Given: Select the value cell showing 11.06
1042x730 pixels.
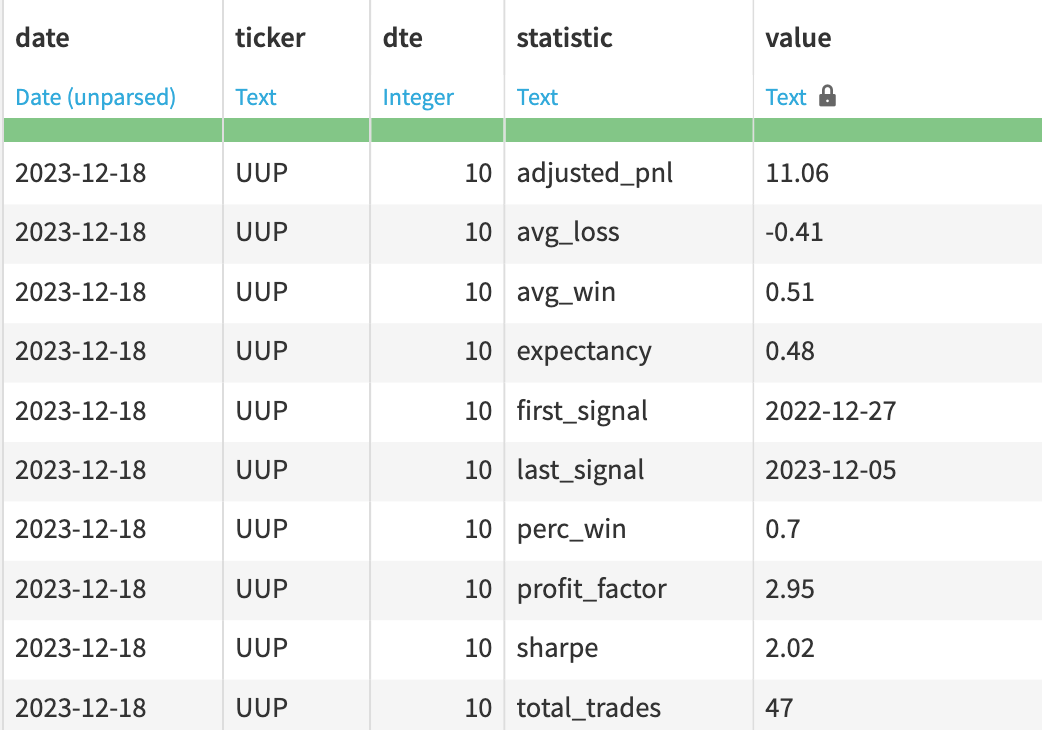Looking at the screenshot, I should (x=797, y=173).
